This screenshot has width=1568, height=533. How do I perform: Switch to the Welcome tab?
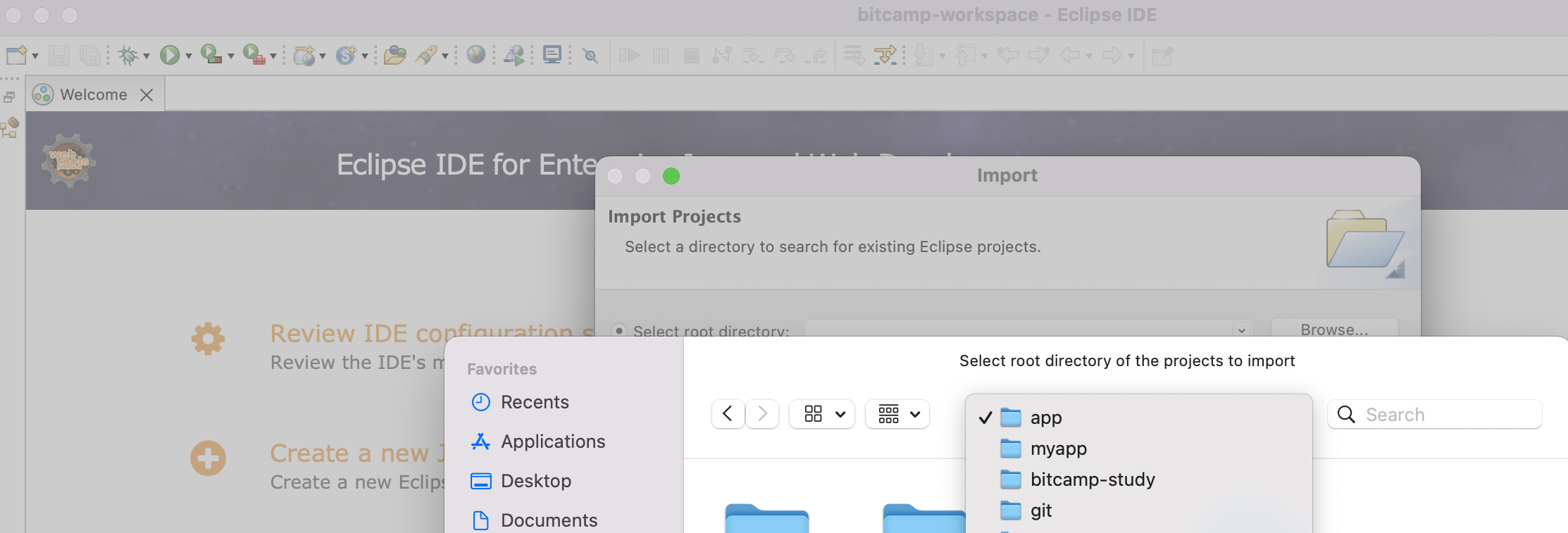(94, 94)
